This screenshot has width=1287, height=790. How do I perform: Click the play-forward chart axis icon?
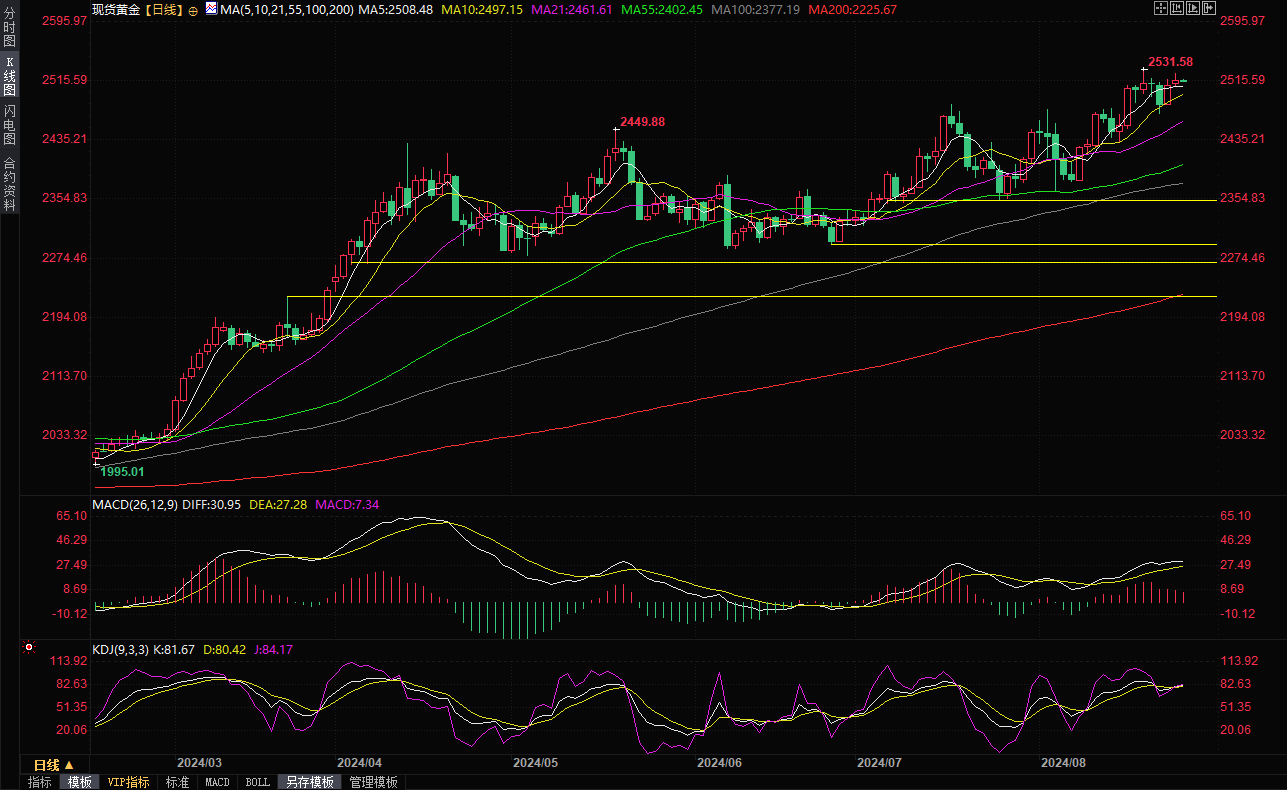click(1193, 8)
